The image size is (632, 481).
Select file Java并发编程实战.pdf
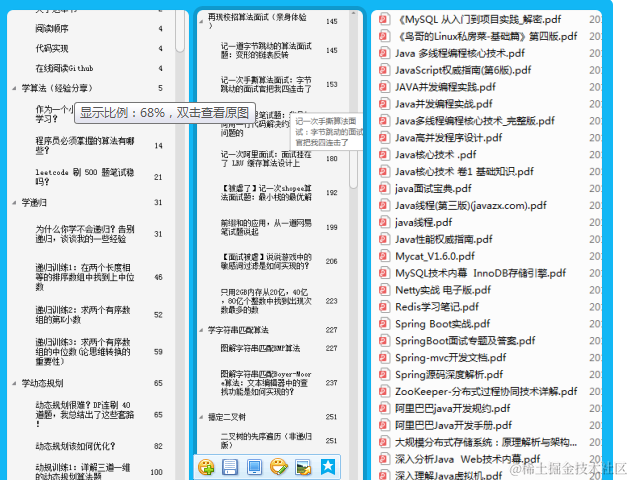pos(444,104)
